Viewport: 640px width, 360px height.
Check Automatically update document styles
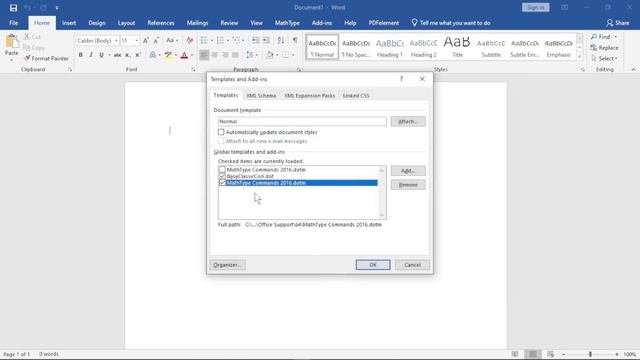coord(221,132)
